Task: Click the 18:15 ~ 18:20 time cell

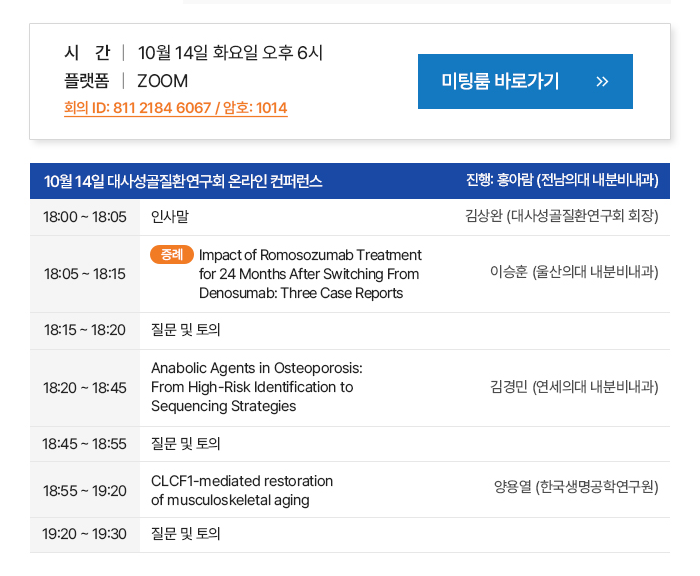Action: point(84,330)
